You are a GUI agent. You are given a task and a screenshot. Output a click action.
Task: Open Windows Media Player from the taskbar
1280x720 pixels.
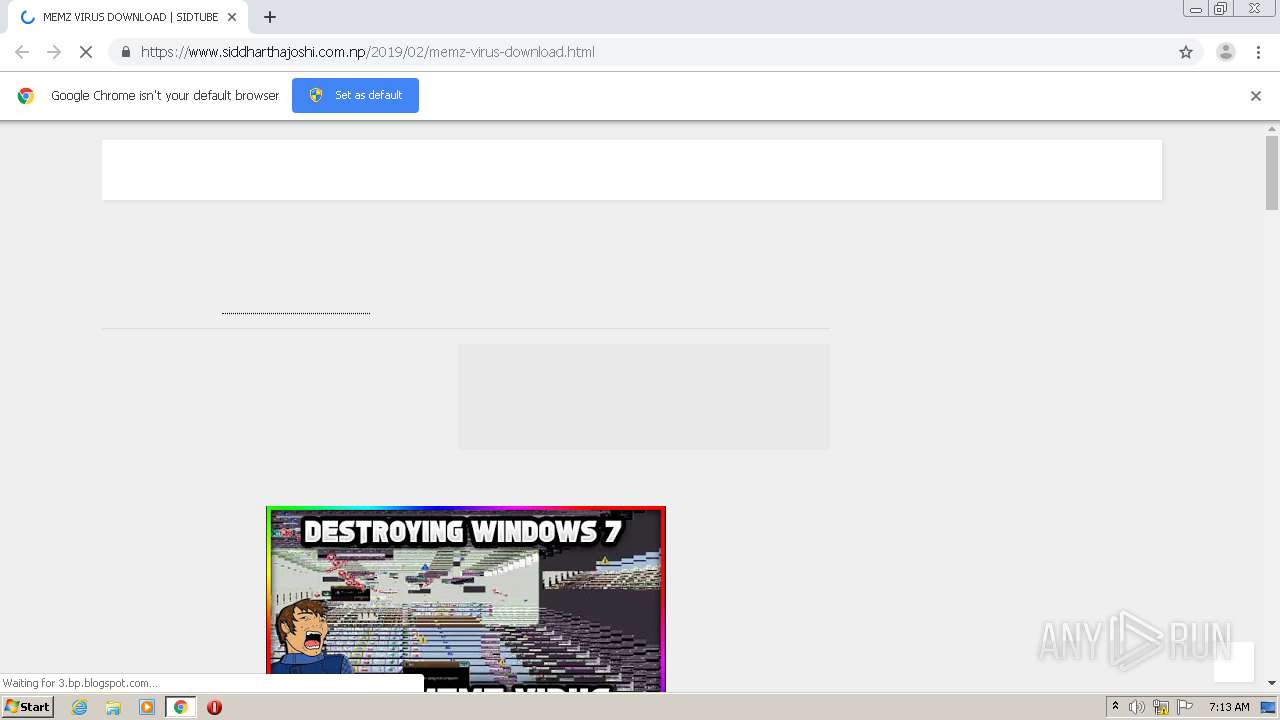147,707
